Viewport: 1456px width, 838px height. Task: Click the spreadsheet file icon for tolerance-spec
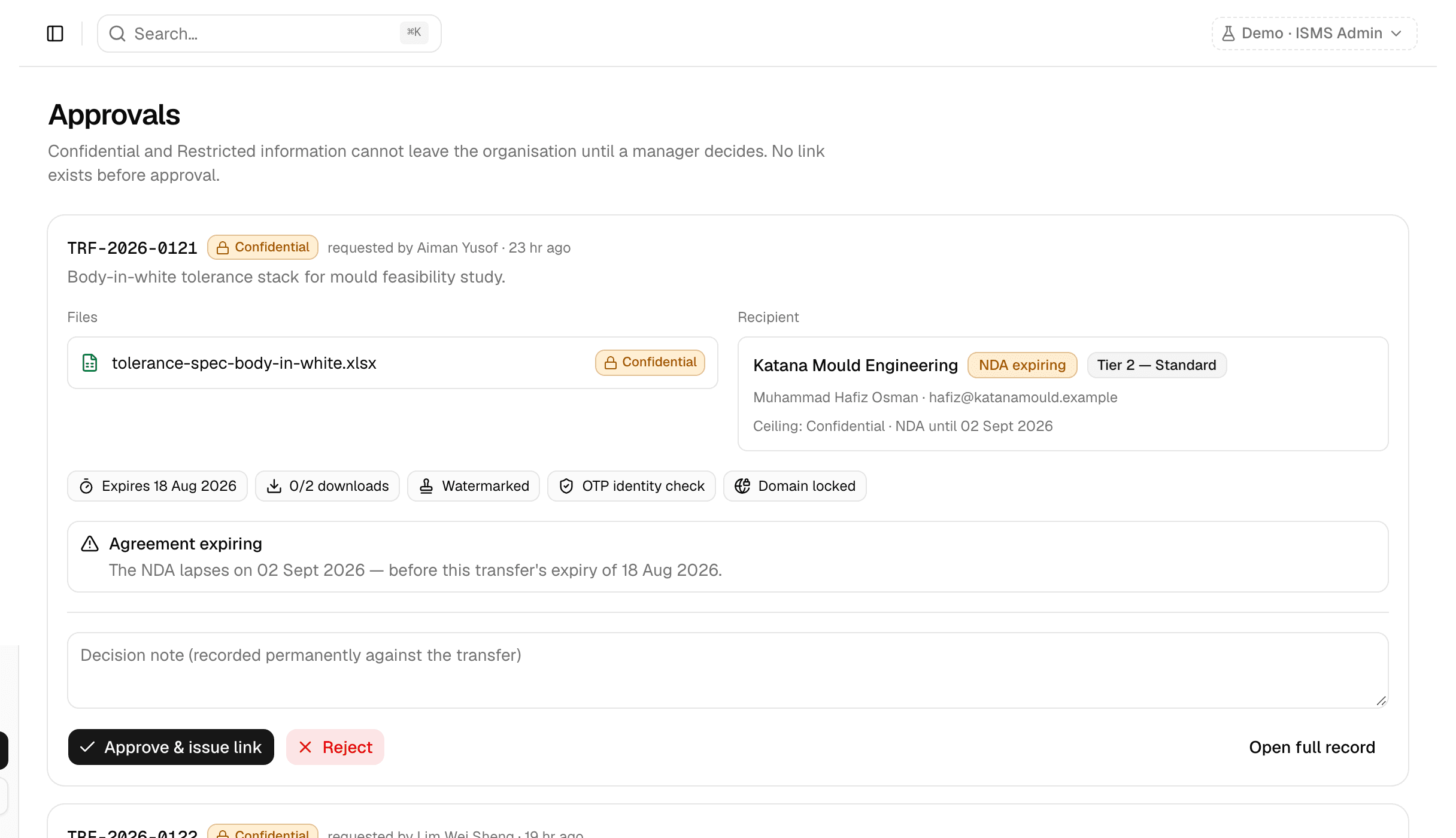[x=90, y=363]
